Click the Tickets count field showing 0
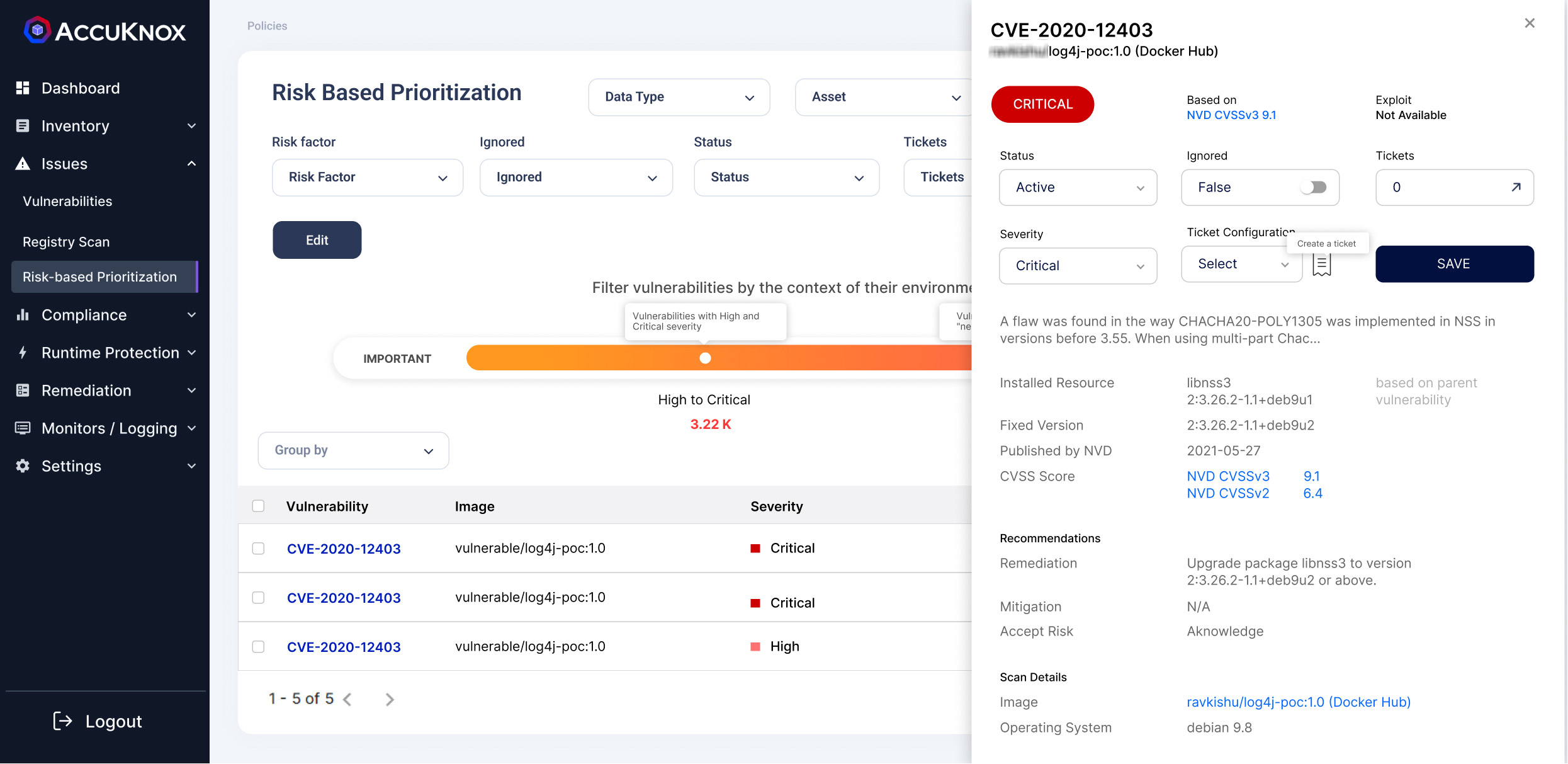The image size is (1568, 764). click(1454, 187)
